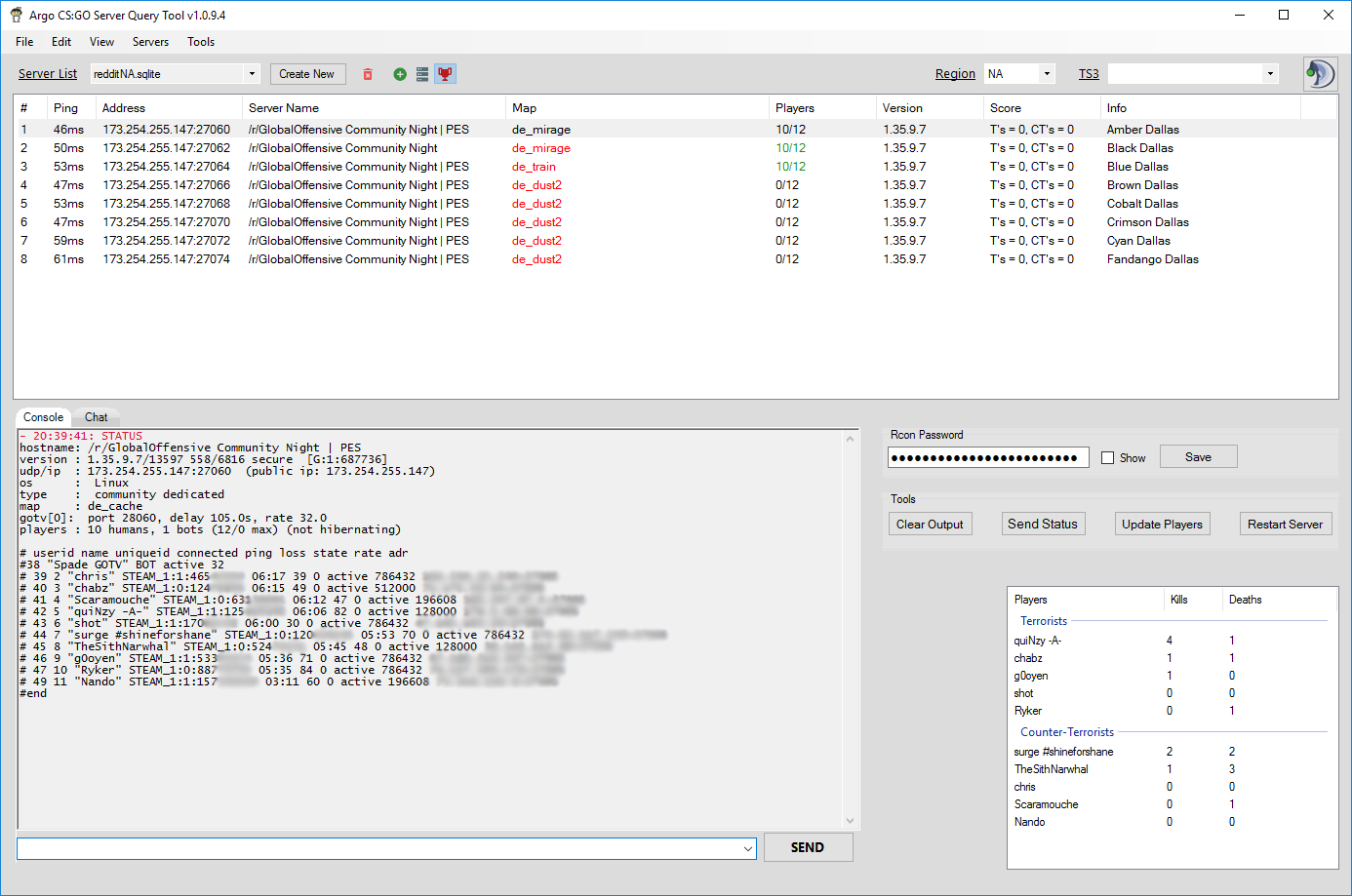Select player chabz in players list

tap(1028, 658)
